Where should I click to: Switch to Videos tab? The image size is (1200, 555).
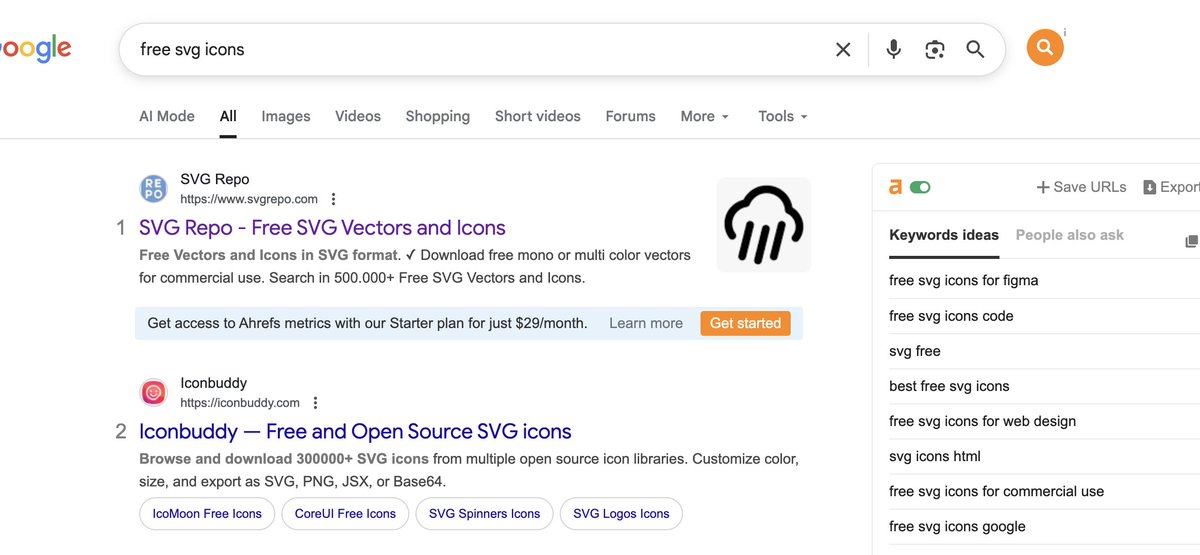click(358, 116)
